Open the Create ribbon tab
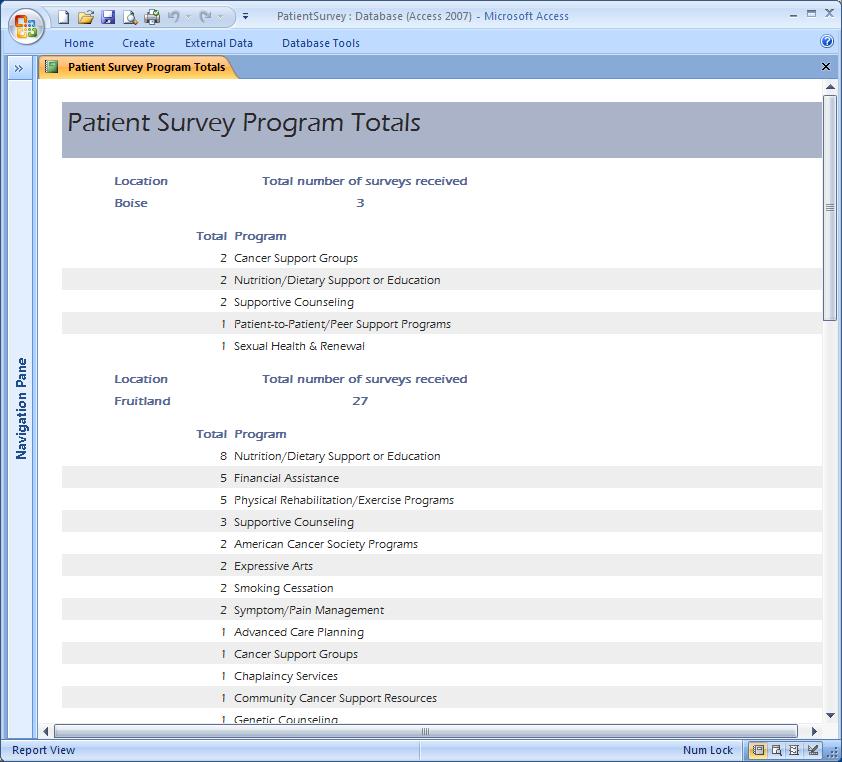The width and height of the screenshot is (842, 762). pos(138,43)
